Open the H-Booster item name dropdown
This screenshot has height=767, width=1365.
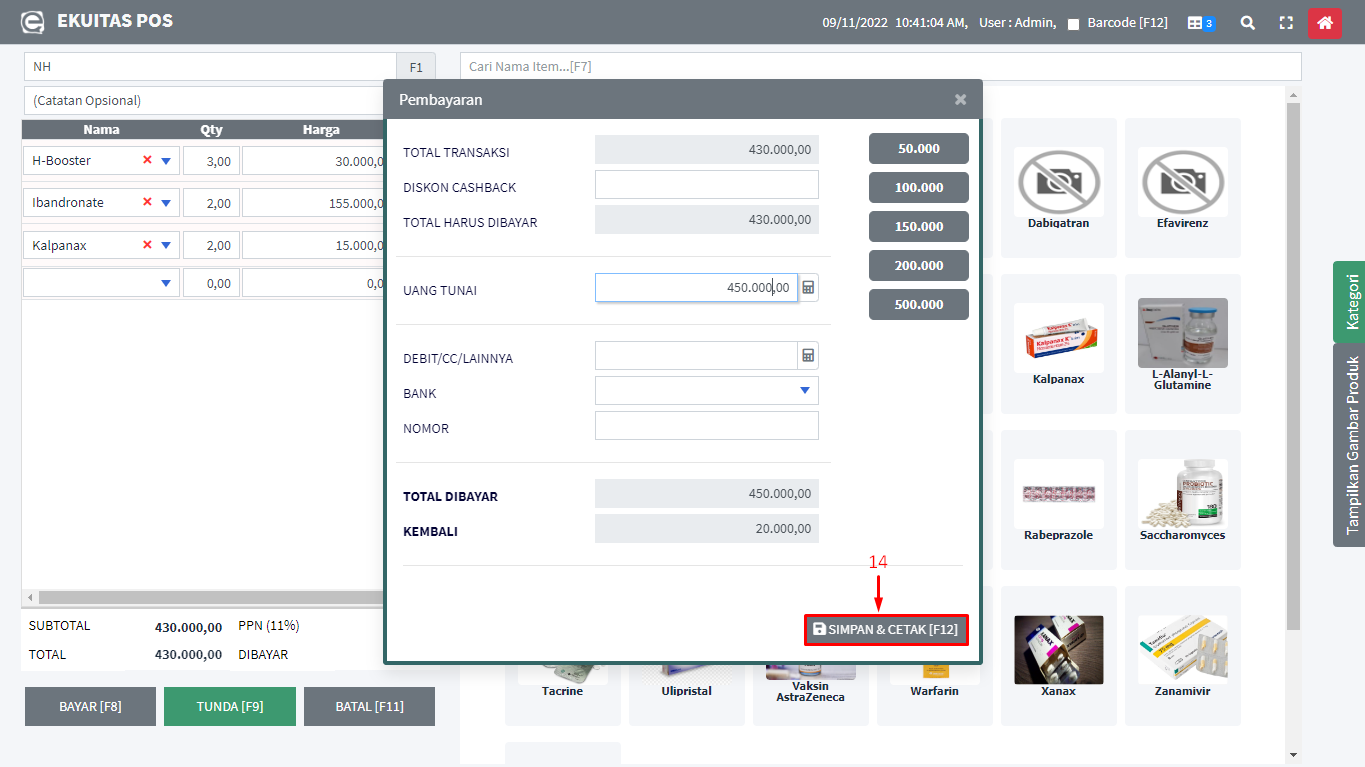(x=166, y=161)
